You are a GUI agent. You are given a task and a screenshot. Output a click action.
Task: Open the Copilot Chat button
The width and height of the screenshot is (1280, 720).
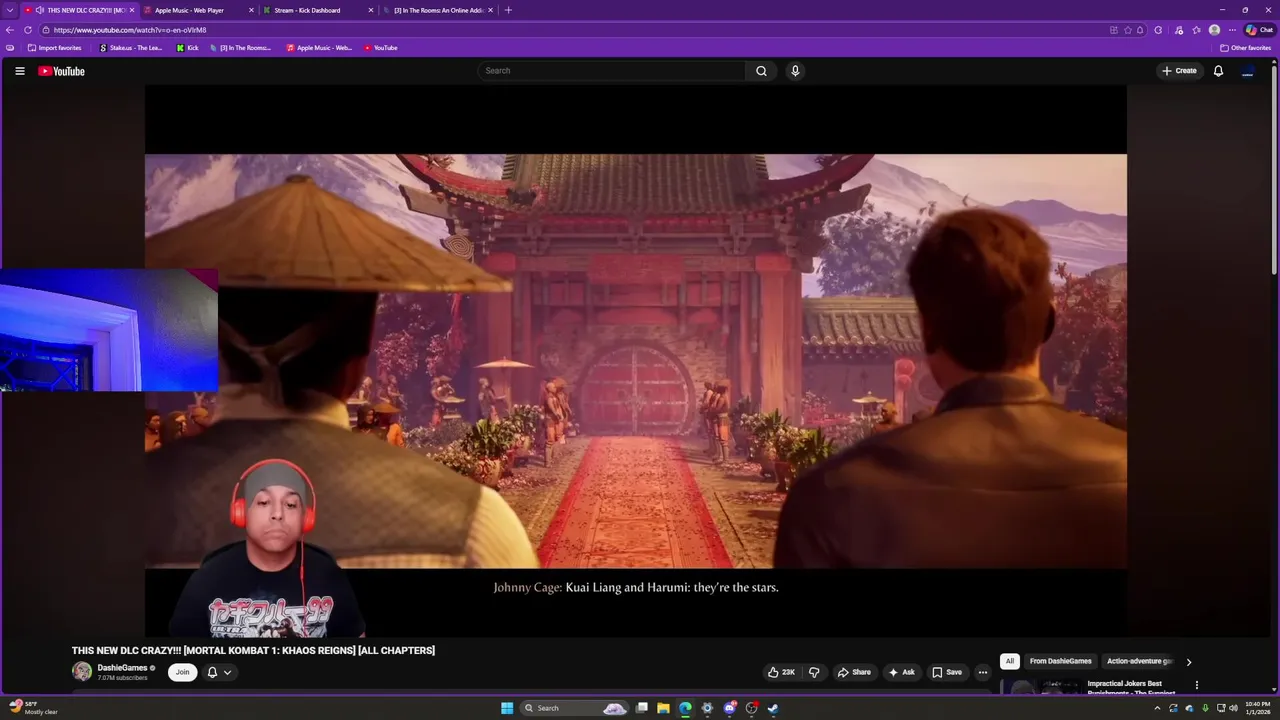(1260, 30)
